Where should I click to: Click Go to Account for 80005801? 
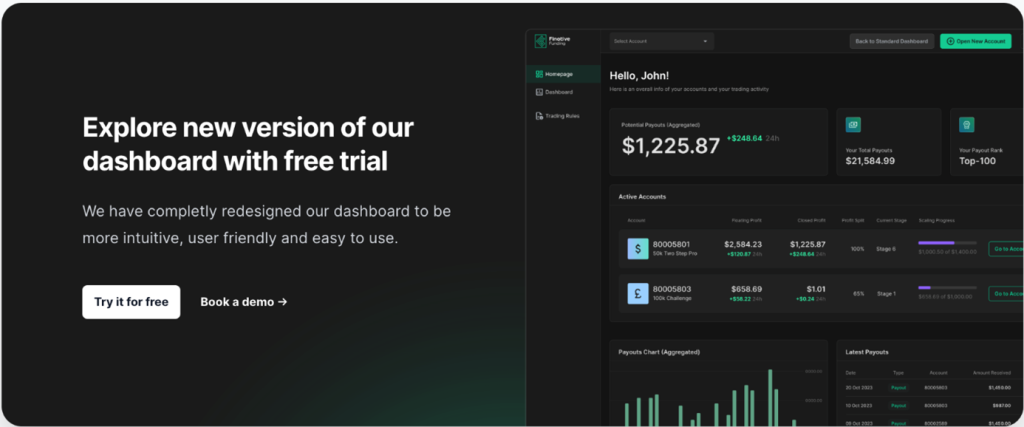click(x=1006, y=249)
